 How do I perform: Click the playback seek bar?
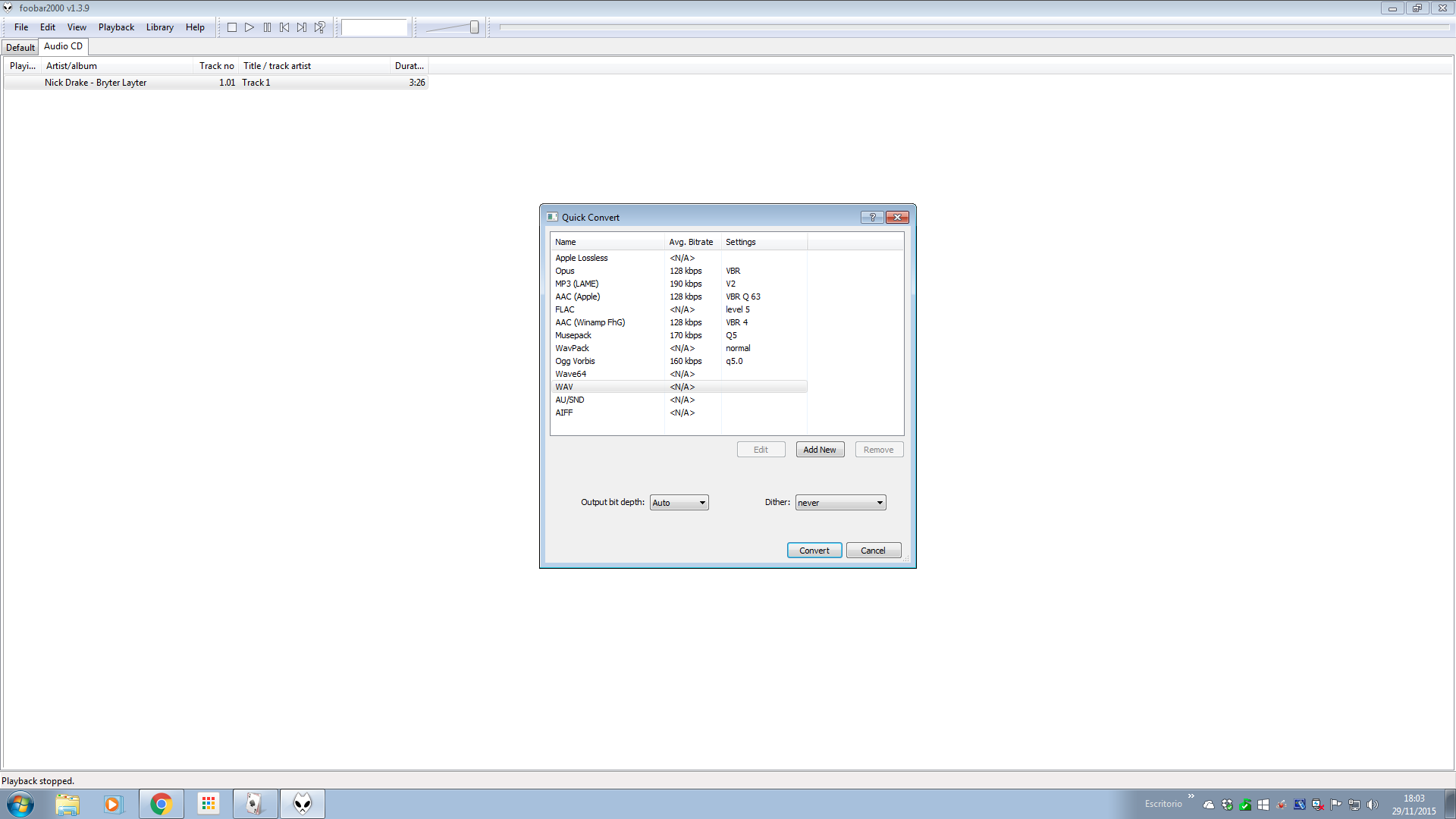[x=974, y=27]
